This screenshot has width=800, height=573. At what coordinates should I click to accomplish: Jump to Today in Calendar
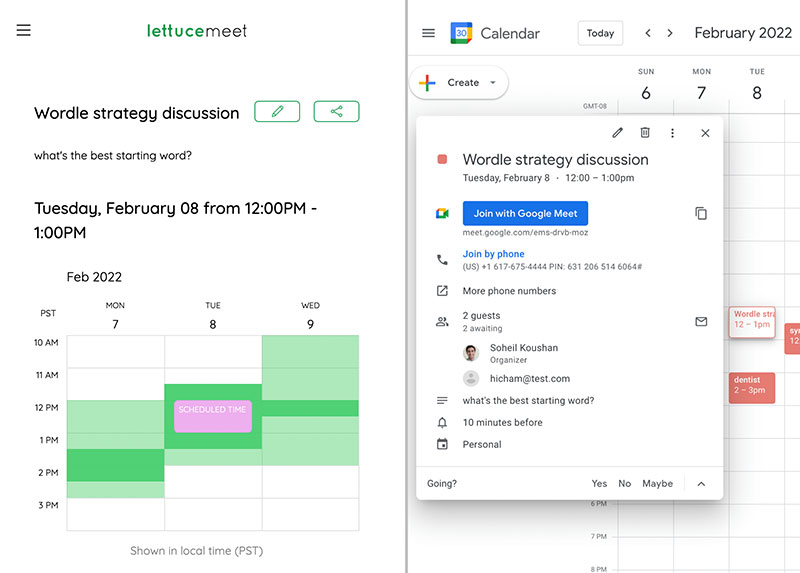(x=600, y=33)
